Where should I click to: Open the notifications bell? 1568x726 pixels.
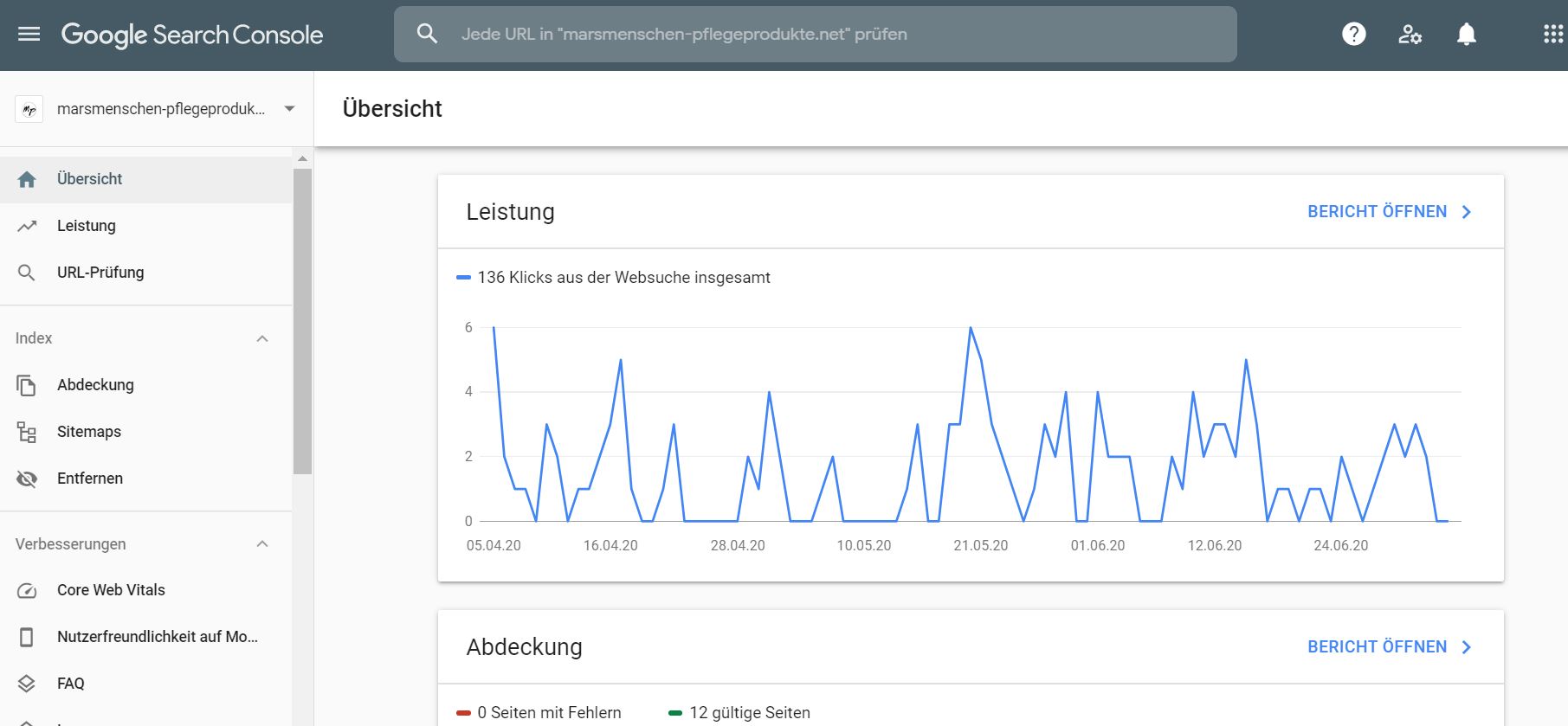[x=1466, y=34]
